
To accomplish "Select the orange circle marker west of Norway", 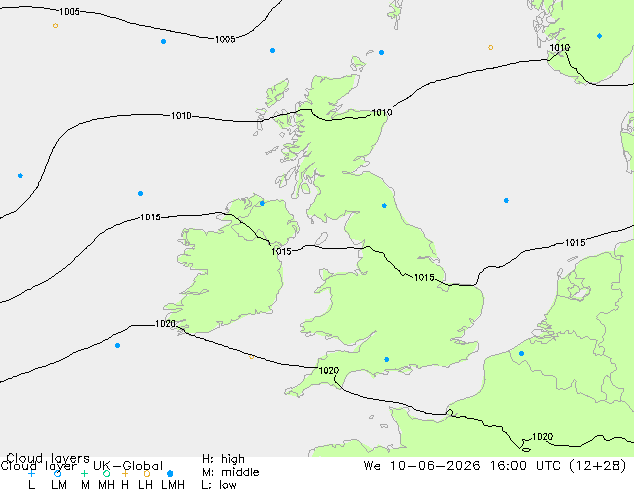I will pyautogui.click(x=490, y=48).
